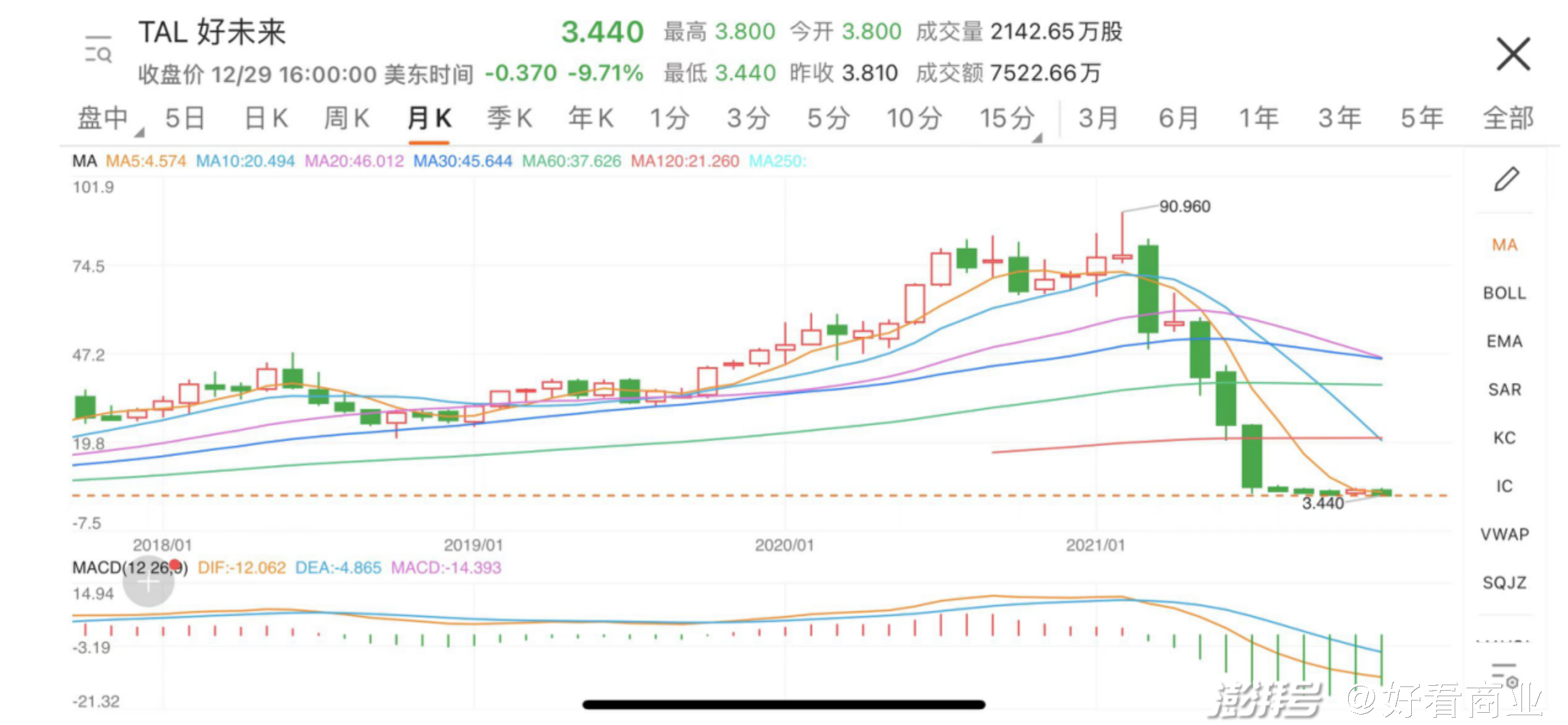Enable the EMA indicator

tap(1504, 341)
